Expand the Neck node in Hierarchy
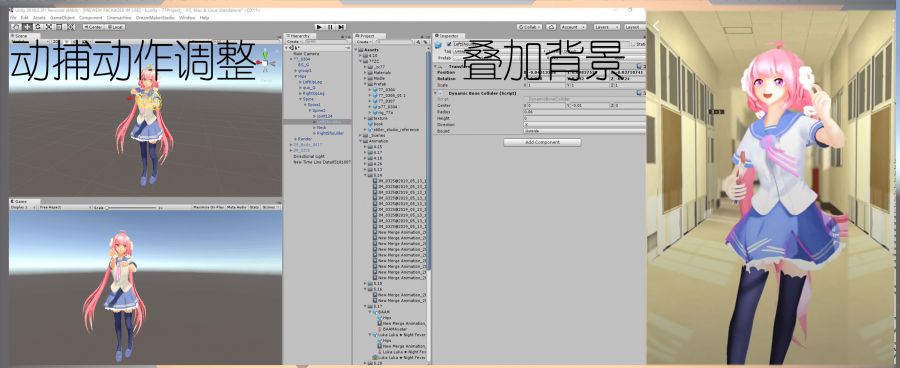 (x=315, y=127)
